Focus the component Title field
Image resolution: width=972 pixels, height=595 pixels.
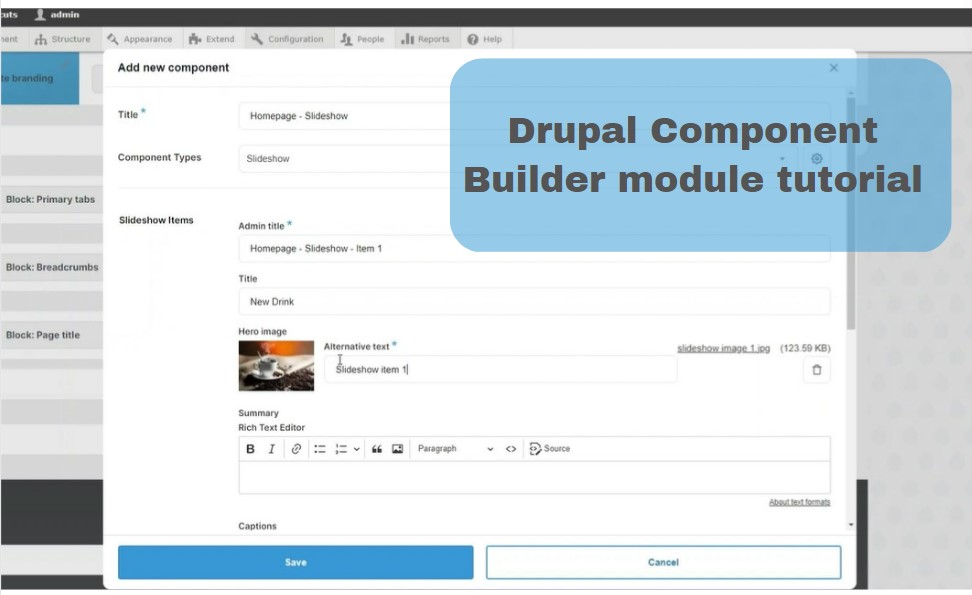(534, 116)
